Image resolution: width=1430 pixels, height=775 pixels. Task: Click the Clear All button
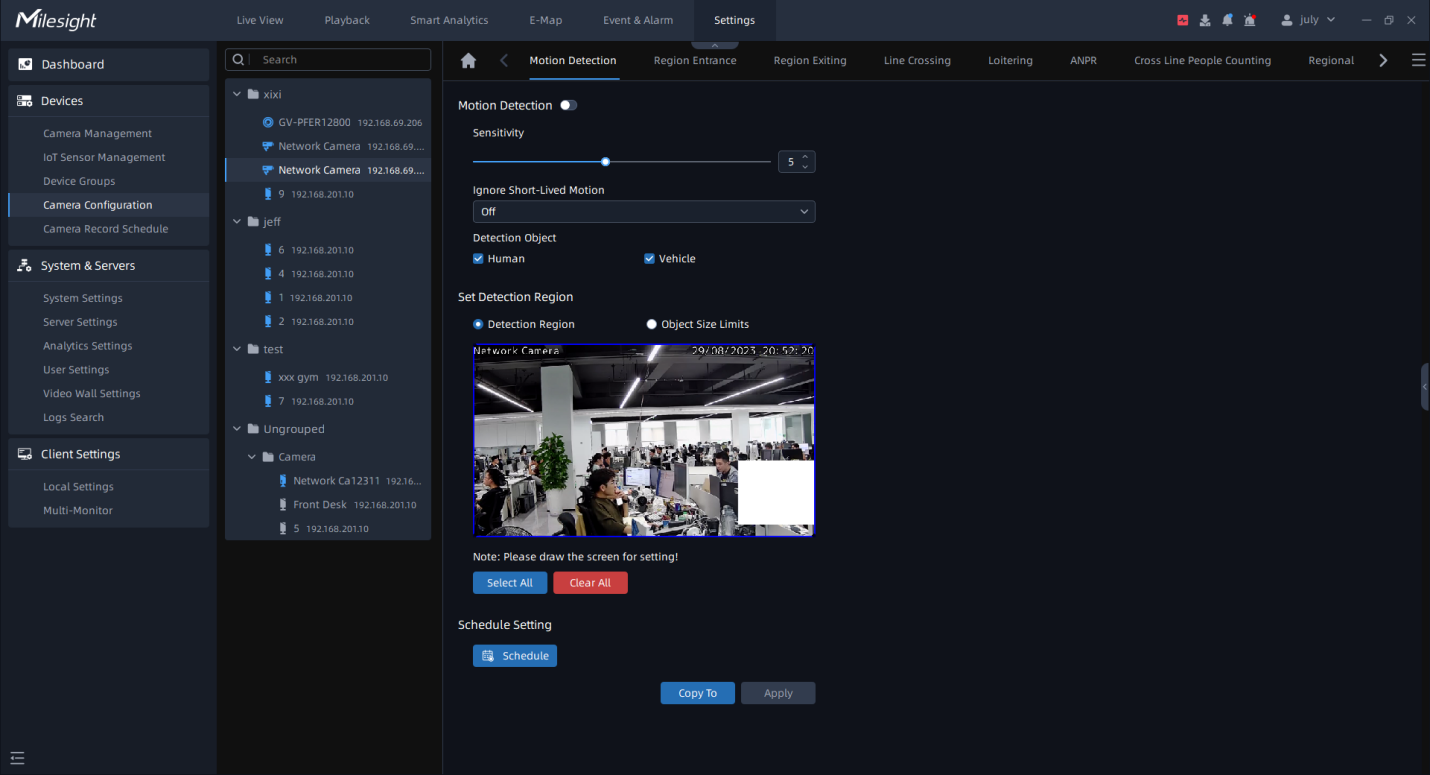(x=590, y=582)
